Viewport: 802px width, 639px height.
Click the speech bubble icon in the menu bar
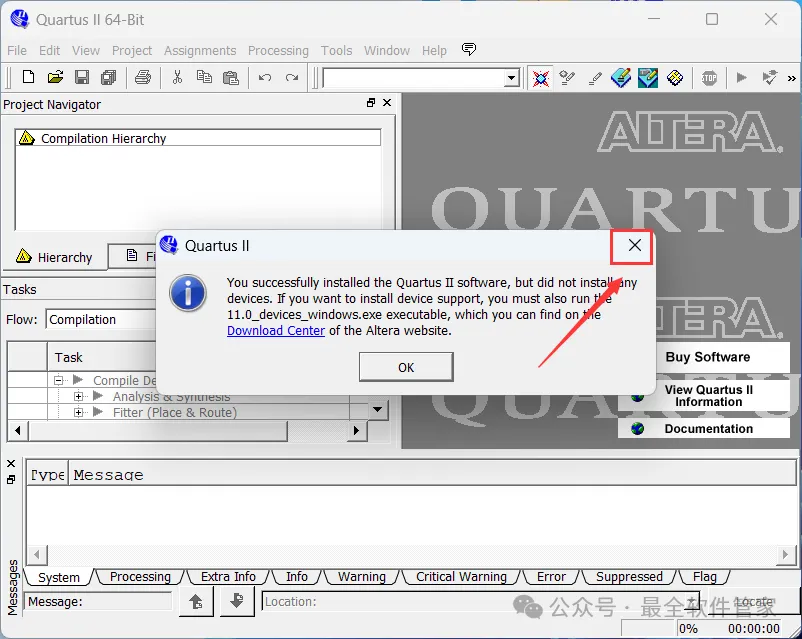[469, 49]
